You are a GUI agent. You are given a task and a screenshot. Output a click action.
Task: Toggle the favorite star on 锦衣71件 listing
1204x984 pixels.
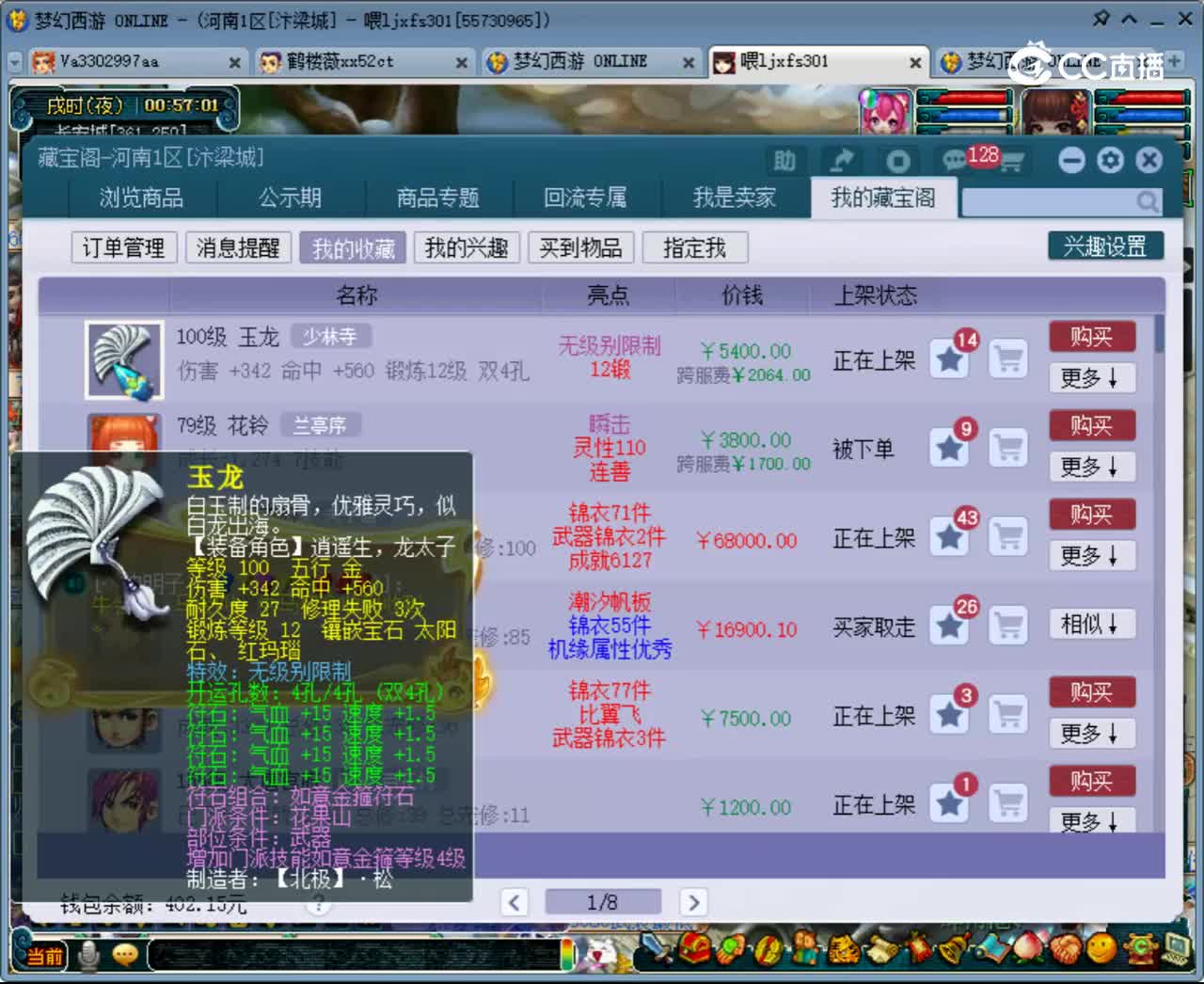949,537
